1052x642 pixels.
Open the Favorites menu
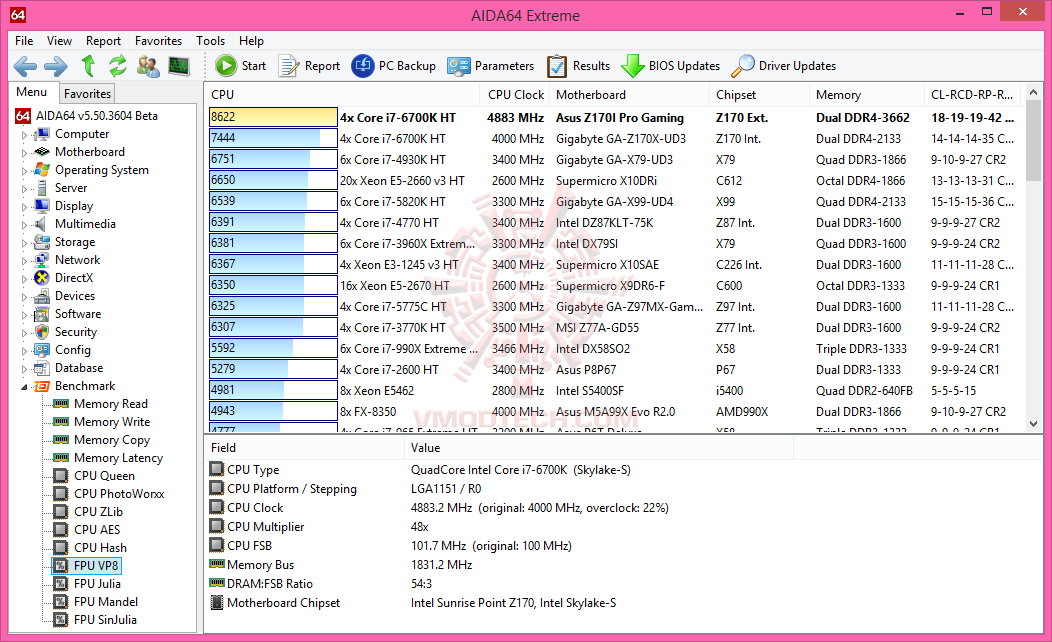[158, 41]
